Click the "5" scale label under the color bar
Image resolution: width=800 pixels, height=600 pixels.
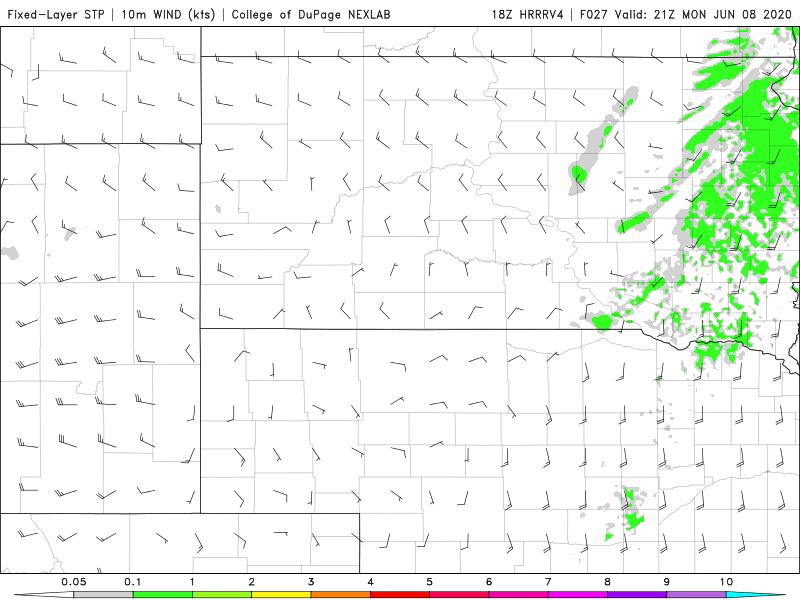pyautogui.click(x=430, y=582)
